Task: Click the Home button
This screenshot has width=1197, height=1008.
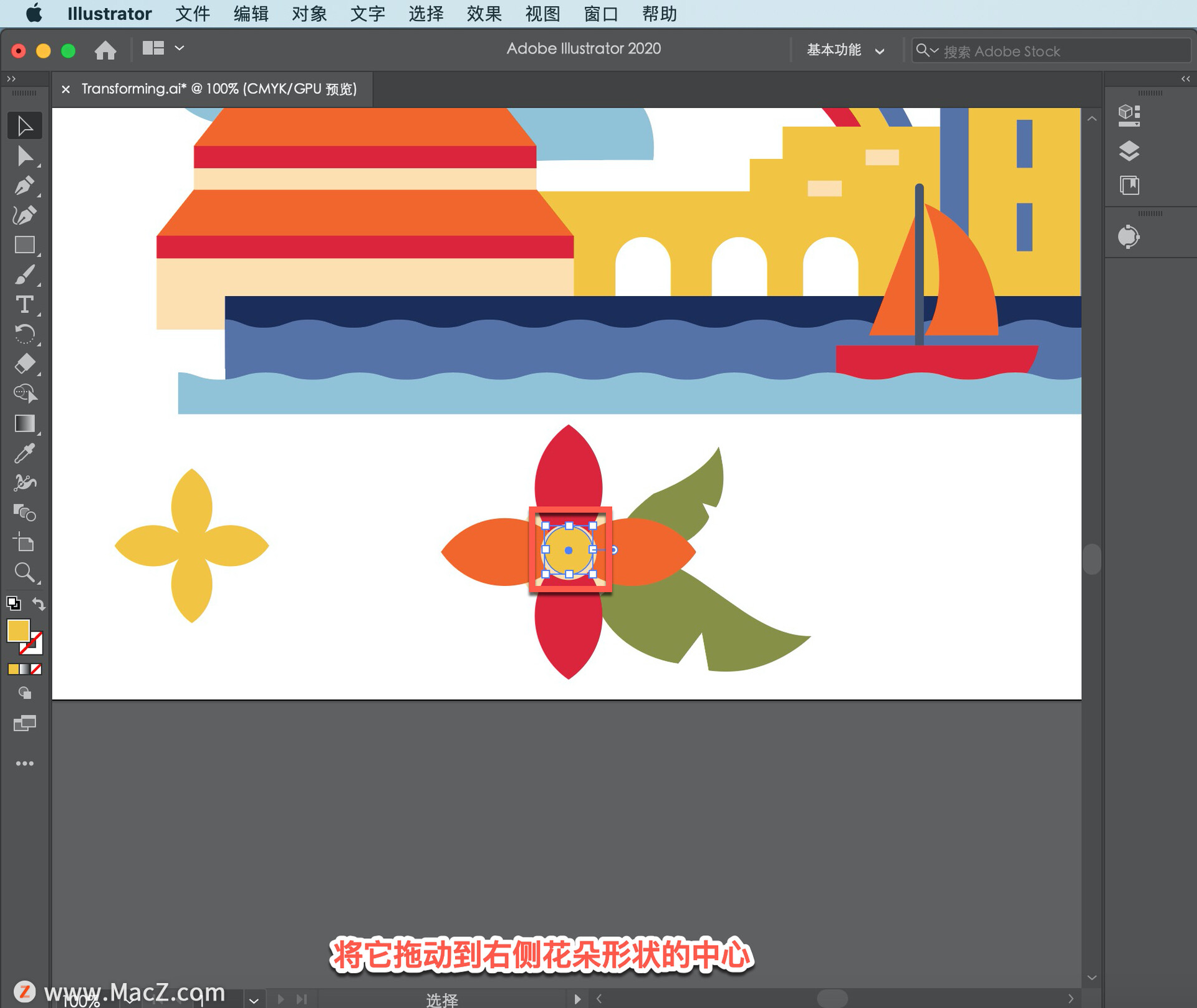Action: (x=105, y=50)
